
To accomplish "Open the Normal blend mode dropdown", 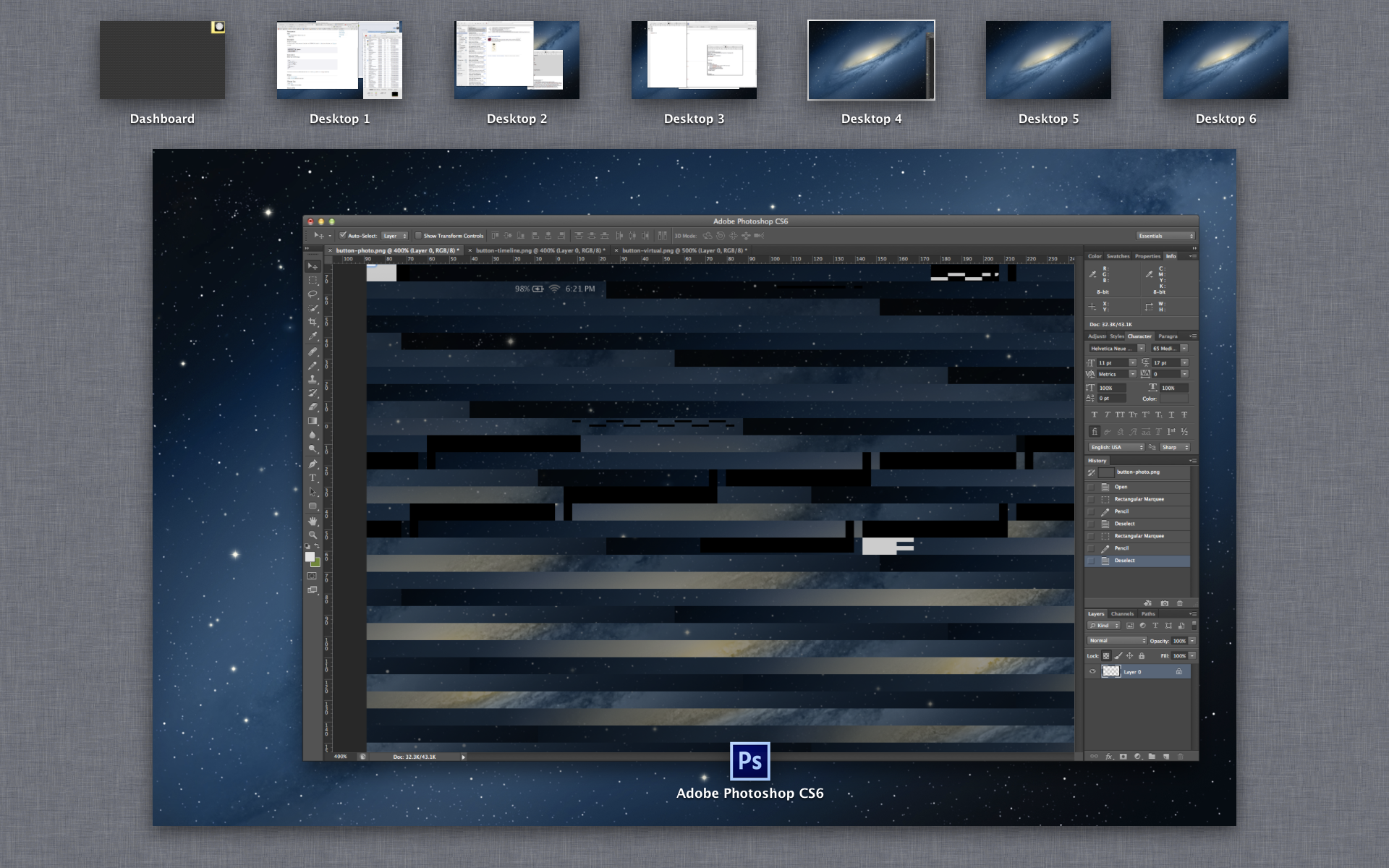I will point(1117,641).
